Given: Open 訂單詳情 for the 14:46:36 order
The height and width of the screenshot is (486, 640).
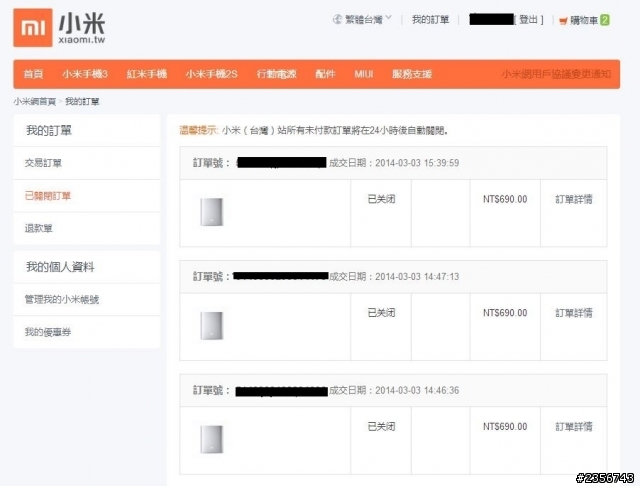Looking at the screenshot, I should (x=573, y=427).
